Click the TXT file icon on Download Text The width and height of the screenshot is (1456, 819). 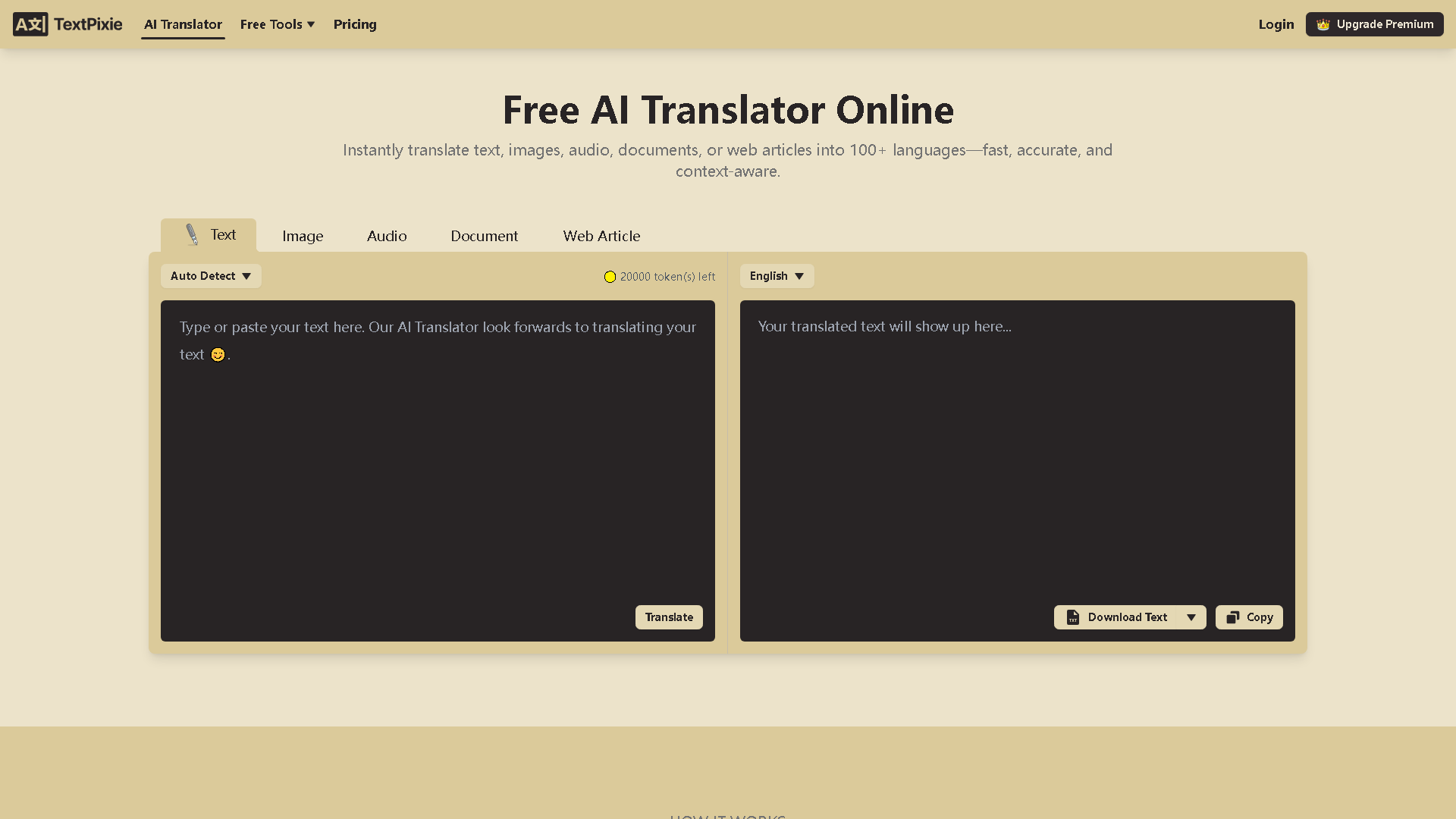coord(1073,617)
